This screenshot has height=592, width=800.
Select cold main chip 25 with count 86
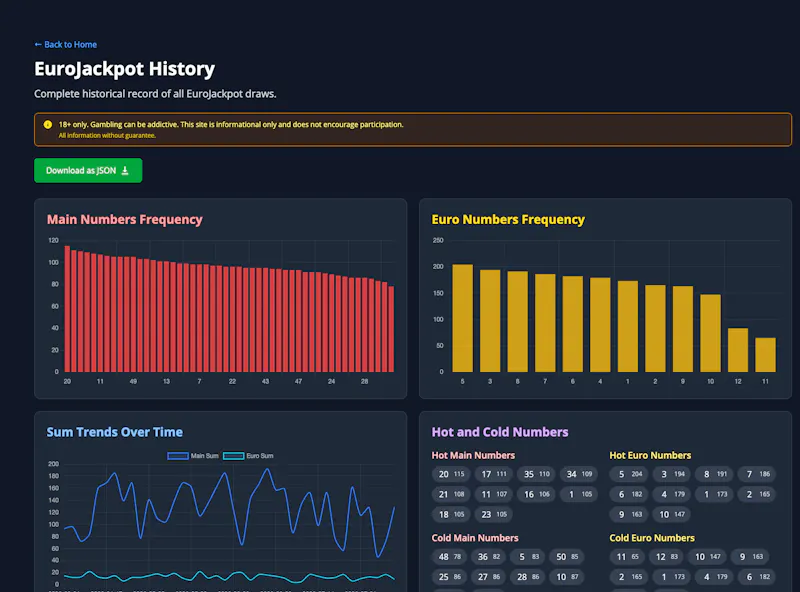click(x=449, y=577)
